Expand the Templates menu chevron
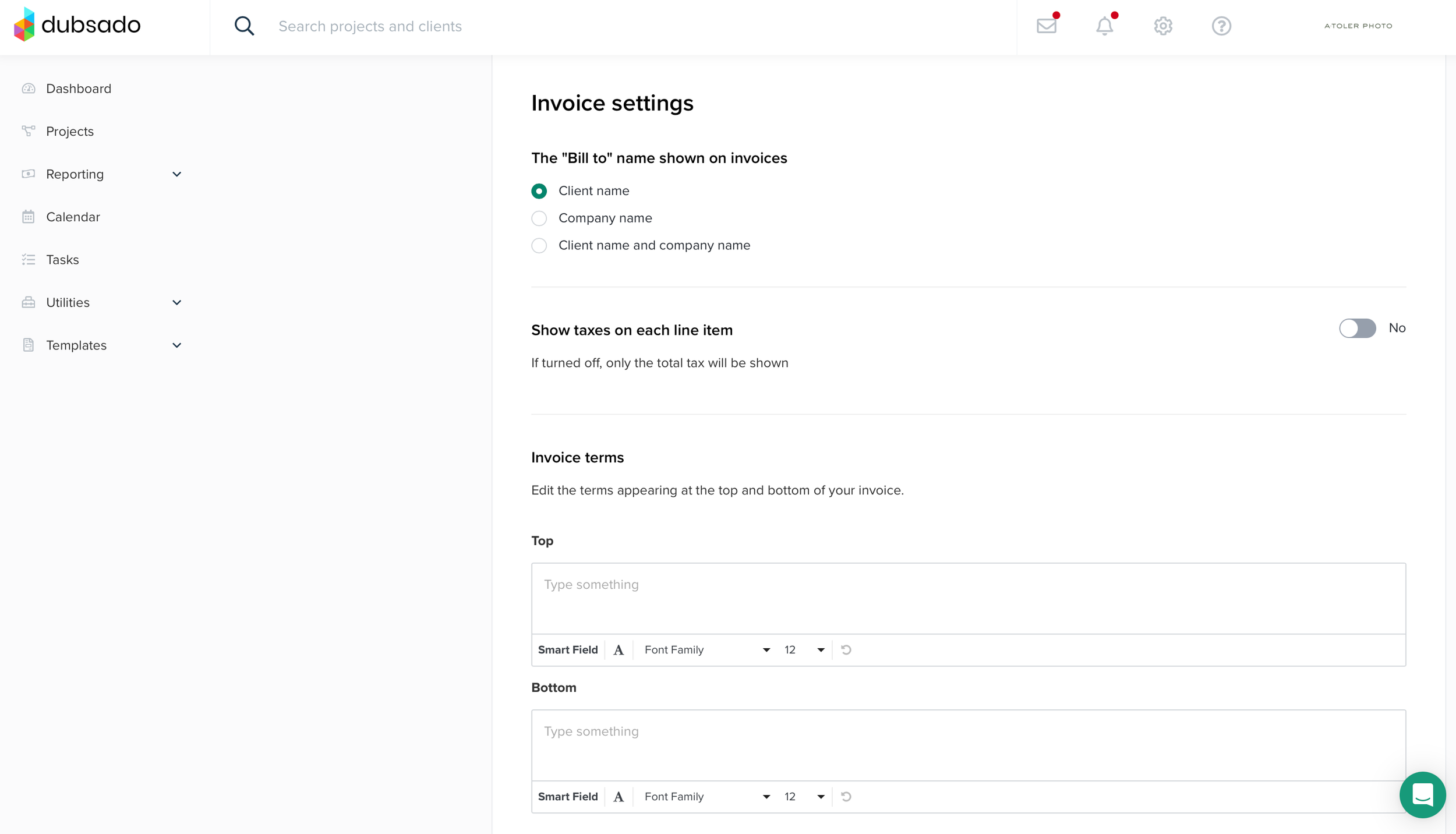This screenshot has height=834, width=1456. click(x=177, y=345)
